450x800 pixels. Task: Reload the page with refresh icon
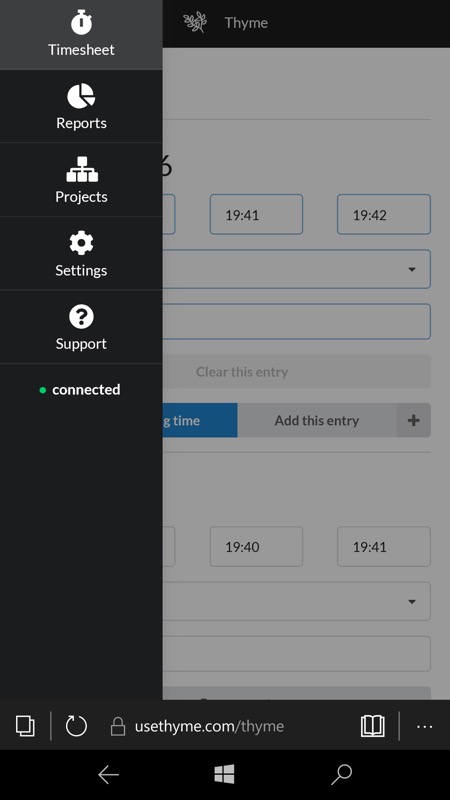(x=77, y=726)
